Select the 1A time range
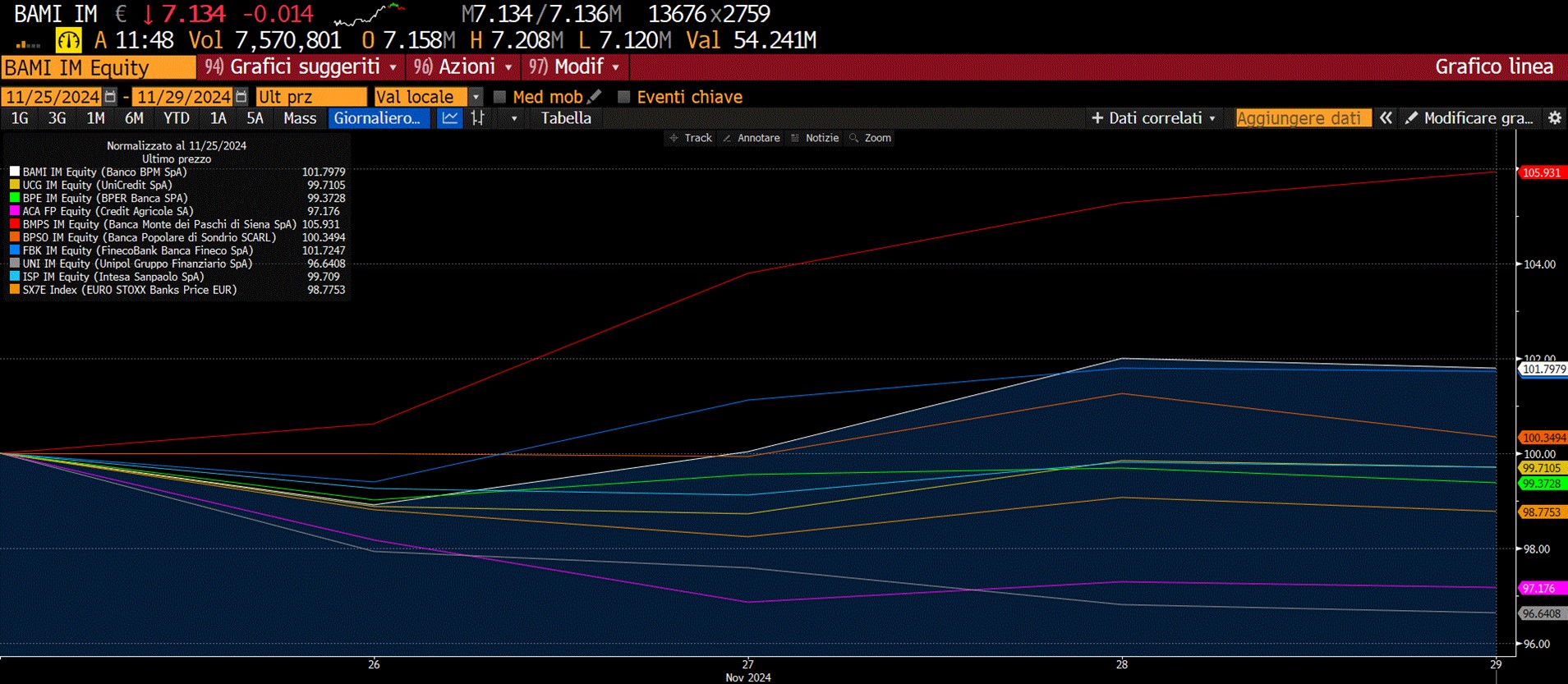This screenshot has width=1568, height=684. [x=218, y=118]
